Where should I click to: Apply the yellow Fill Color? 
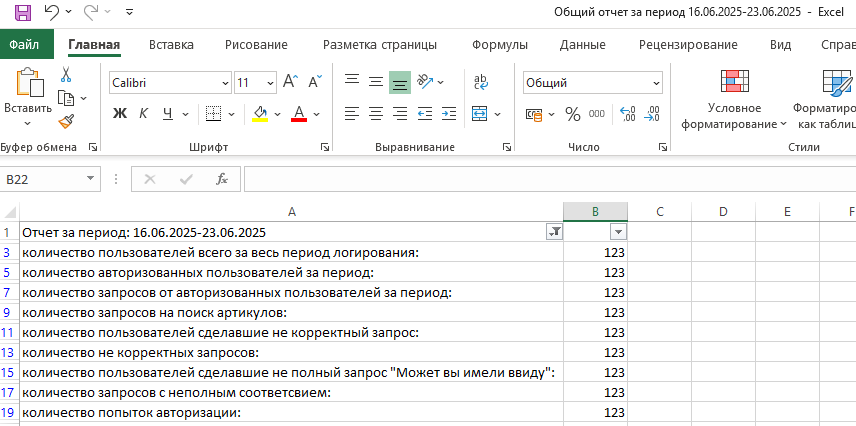[x=260, y=114]
